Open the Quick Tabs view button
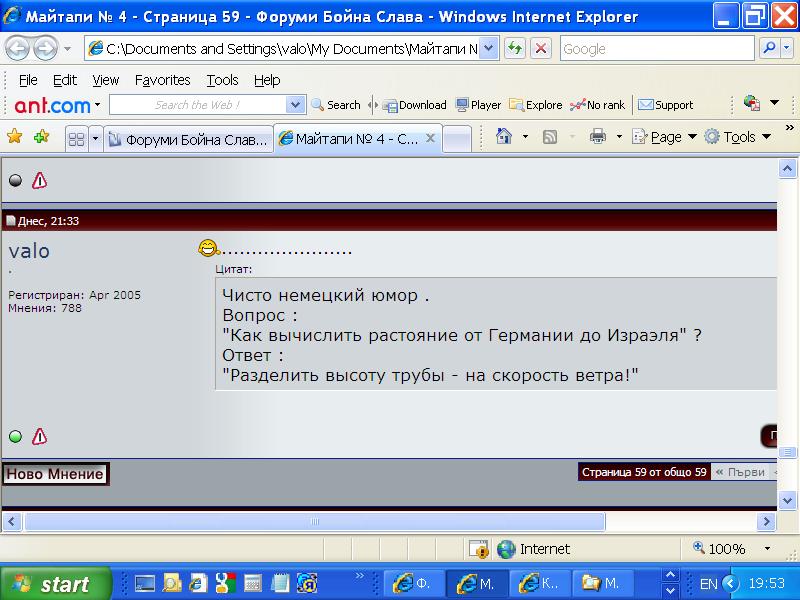This screenshot has width=800, height=600. coord(76,139)
